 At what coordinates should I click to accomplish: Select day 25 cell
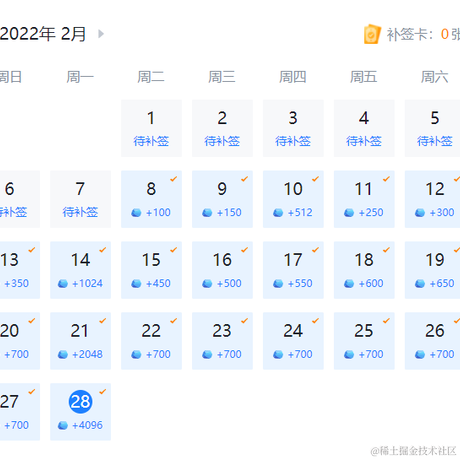pos(364,341)
